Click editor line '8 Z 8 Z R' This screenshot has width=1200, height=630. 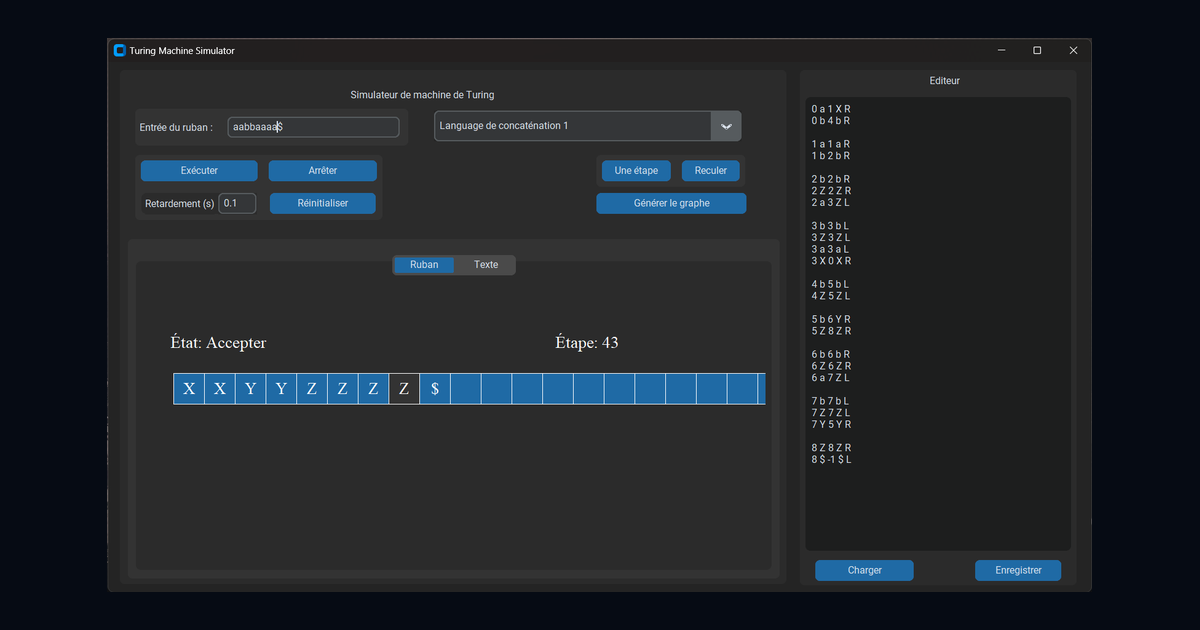(831, 448)
